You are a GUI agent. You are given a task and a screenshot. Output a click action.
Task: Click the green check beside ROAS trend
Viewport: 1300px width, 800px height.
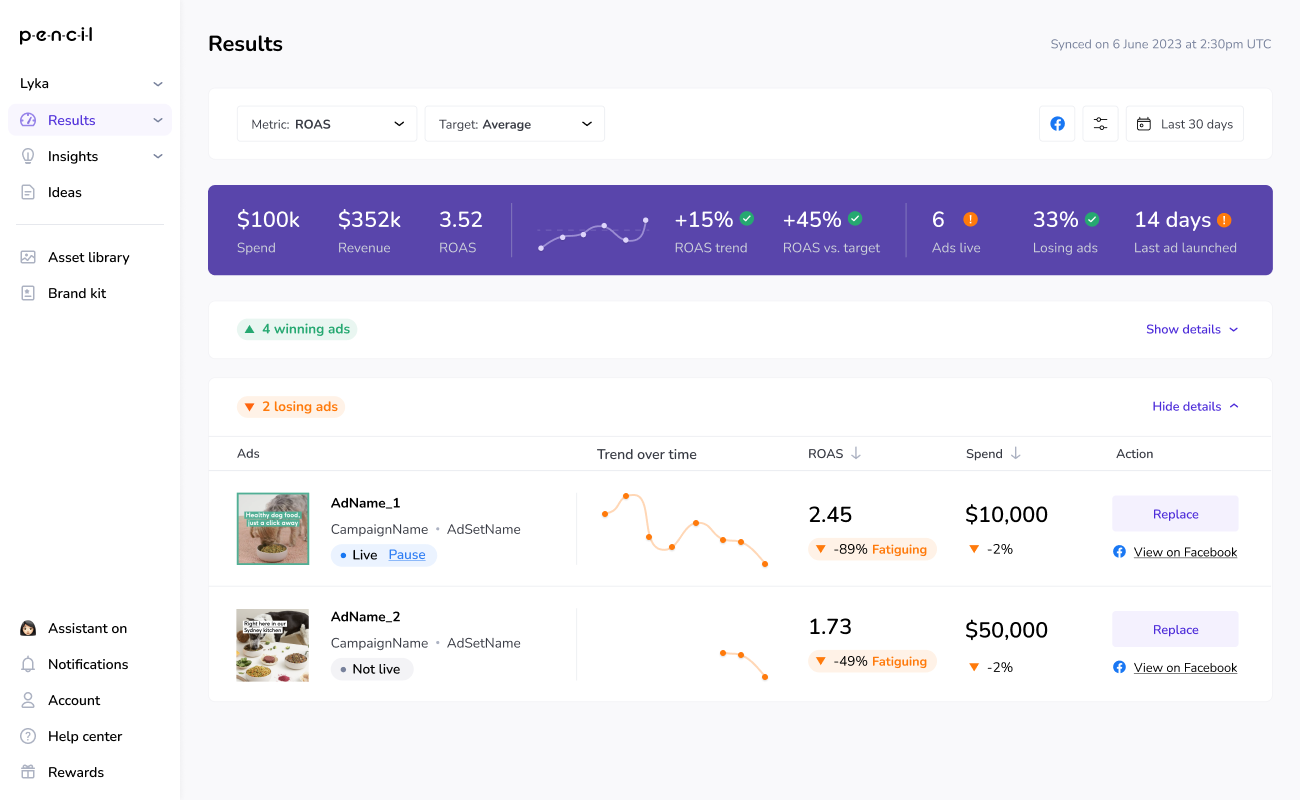746,219
